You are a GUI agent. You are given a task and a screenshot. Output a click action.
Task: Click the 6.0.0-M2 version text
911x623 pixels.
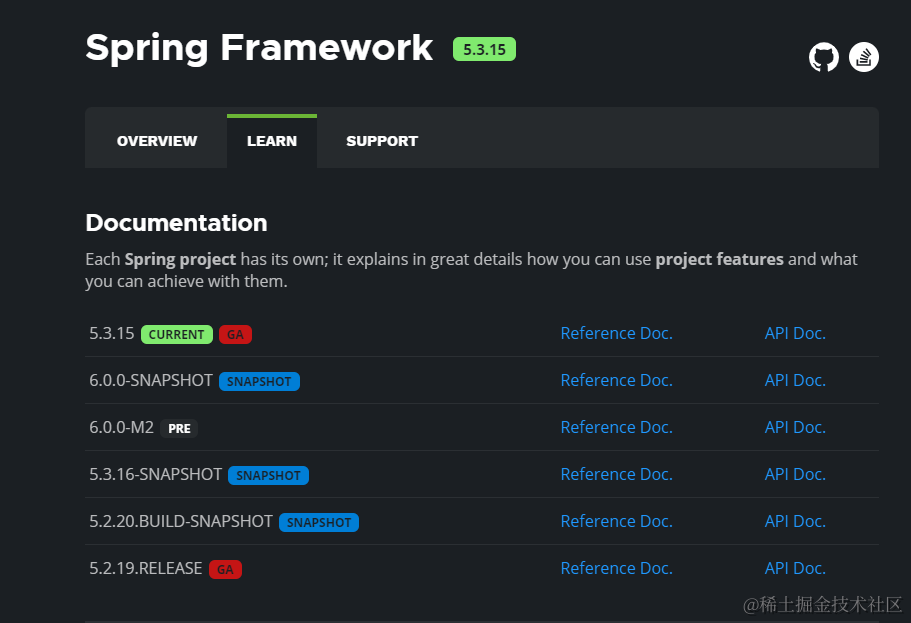point(121,427)
